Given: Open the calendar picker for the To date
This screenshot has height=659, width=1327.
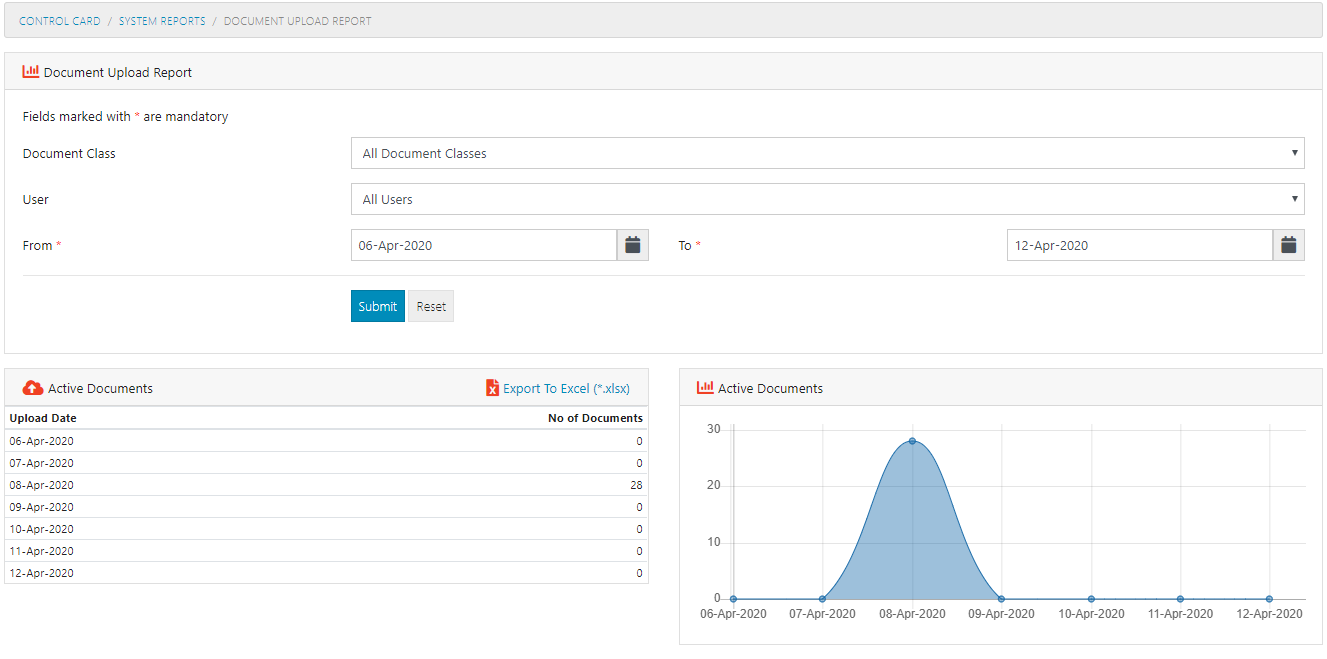Looking at the screenshot, I should click(1288, 244).
